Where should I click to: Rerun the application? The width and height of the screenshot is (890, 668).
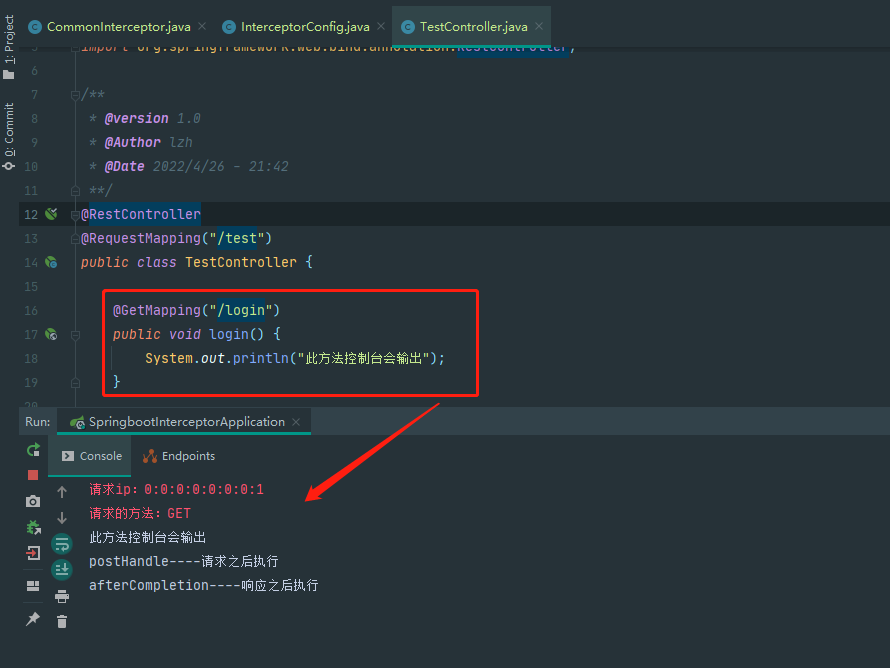(x=33, y=449)
